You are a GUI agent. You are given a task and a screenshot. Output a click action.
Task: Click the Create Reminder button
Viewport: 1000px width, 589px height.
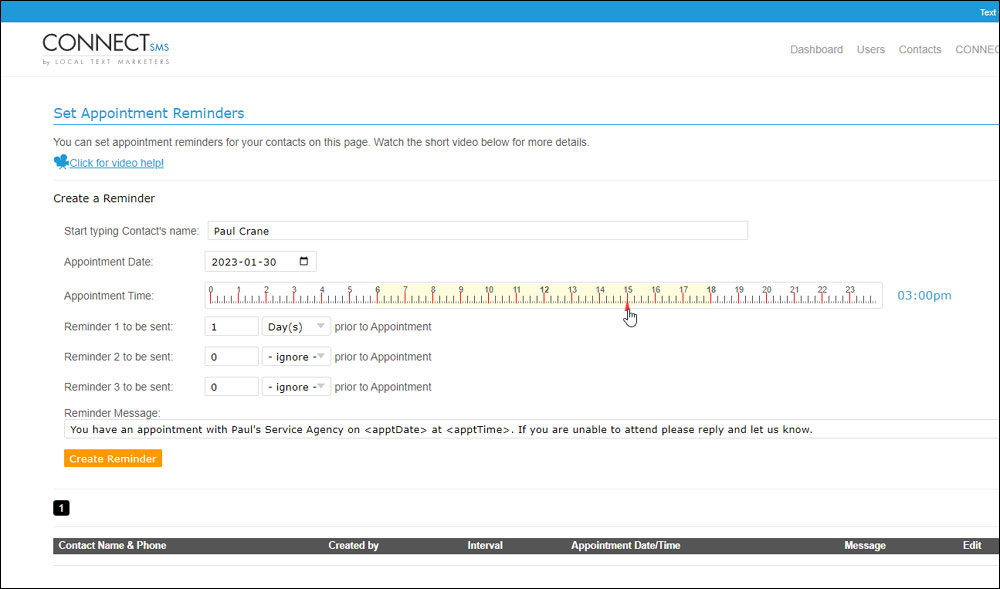tap(113, 458)
